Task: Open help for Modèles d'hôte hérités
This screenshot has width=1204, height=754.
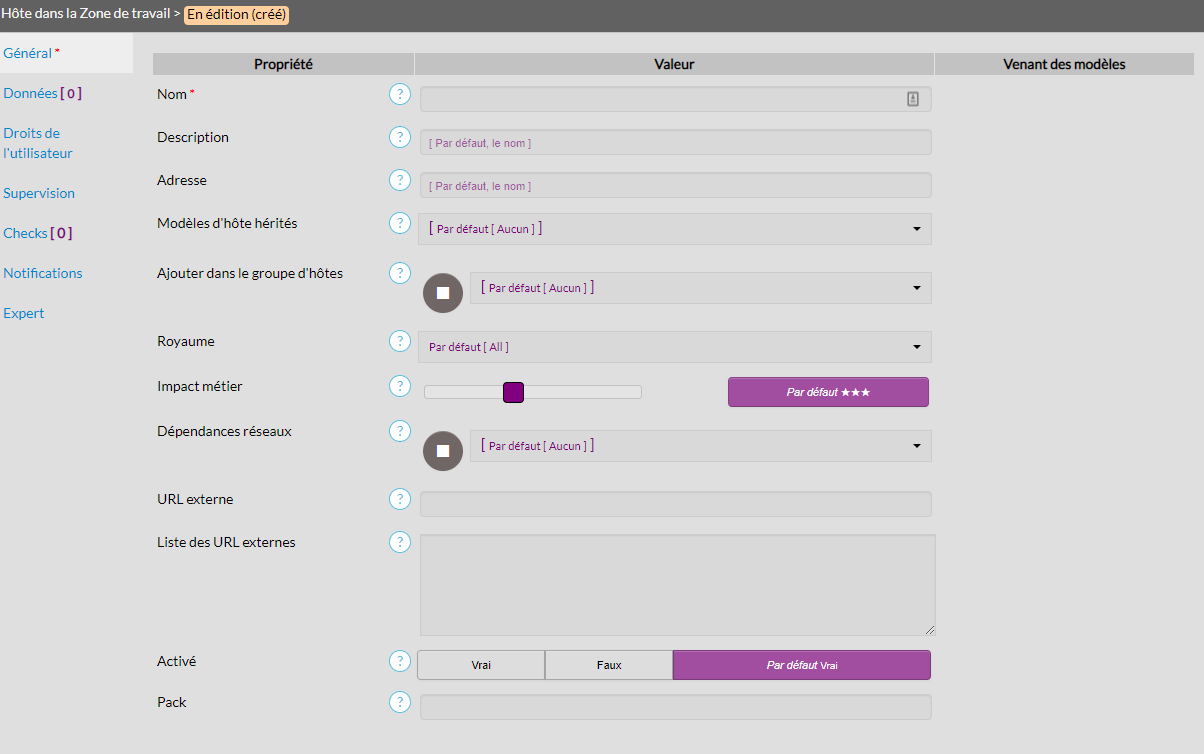Action: tap(400, 223)
